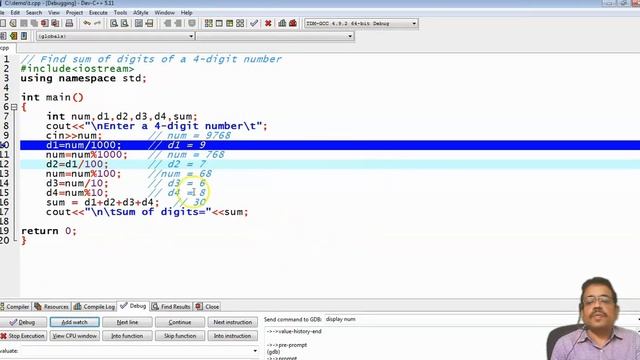Click the Compile four-squares icon

coord(209,23)
